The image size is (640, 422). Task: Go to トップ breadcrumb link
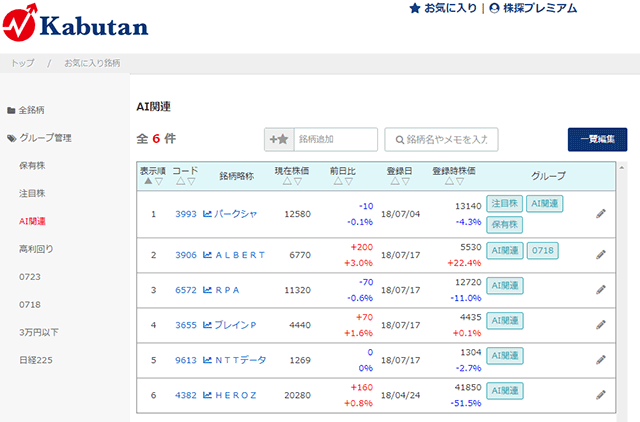coord(23,63)
